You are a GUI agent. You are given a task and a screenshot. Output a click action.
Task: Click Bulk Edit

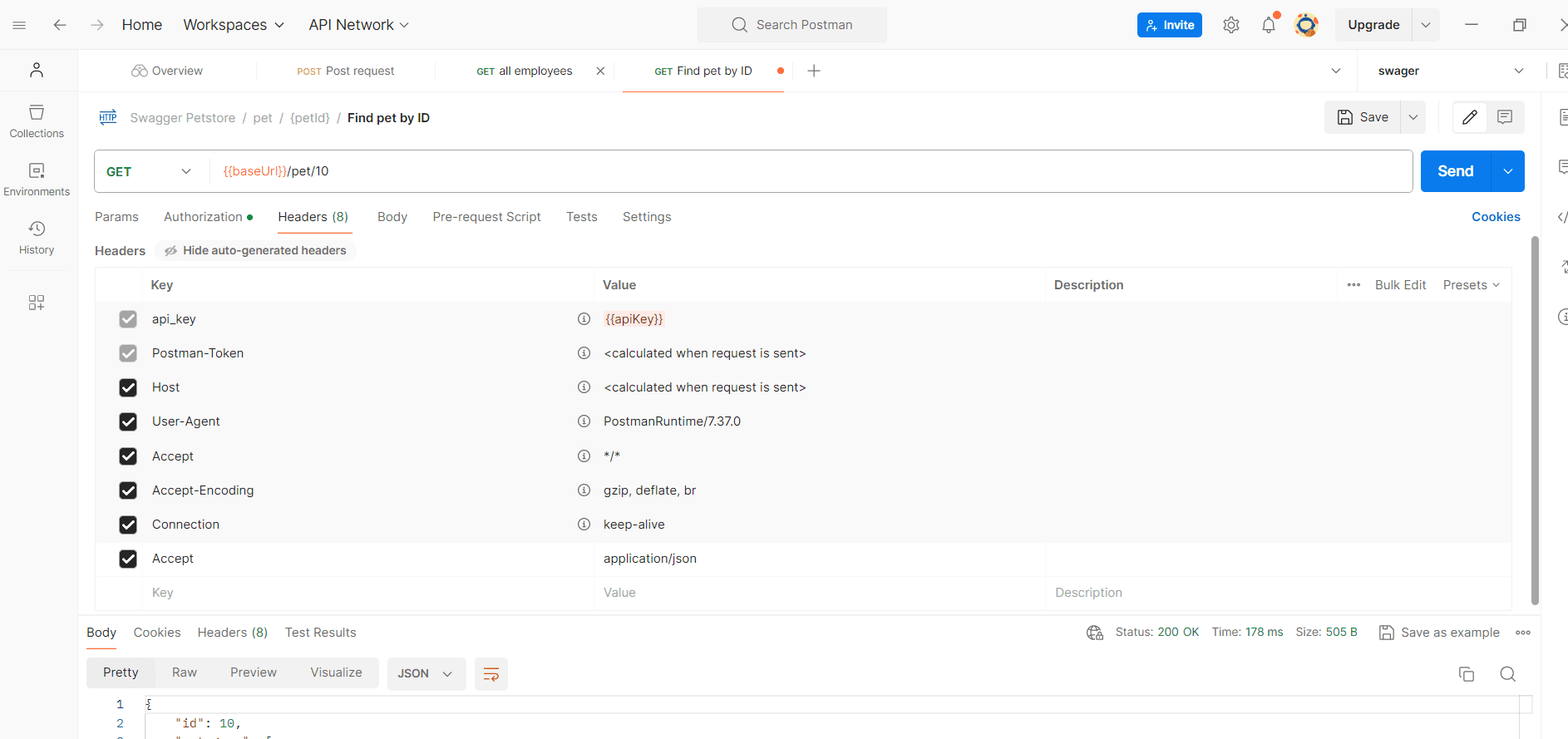[1400, 285]
